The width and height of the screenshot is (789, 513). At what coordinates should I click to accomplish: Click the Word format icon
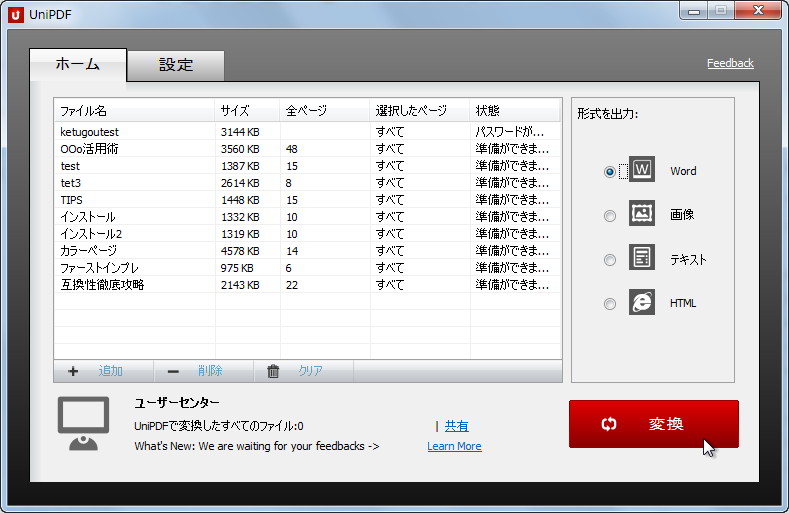[642, 169]
